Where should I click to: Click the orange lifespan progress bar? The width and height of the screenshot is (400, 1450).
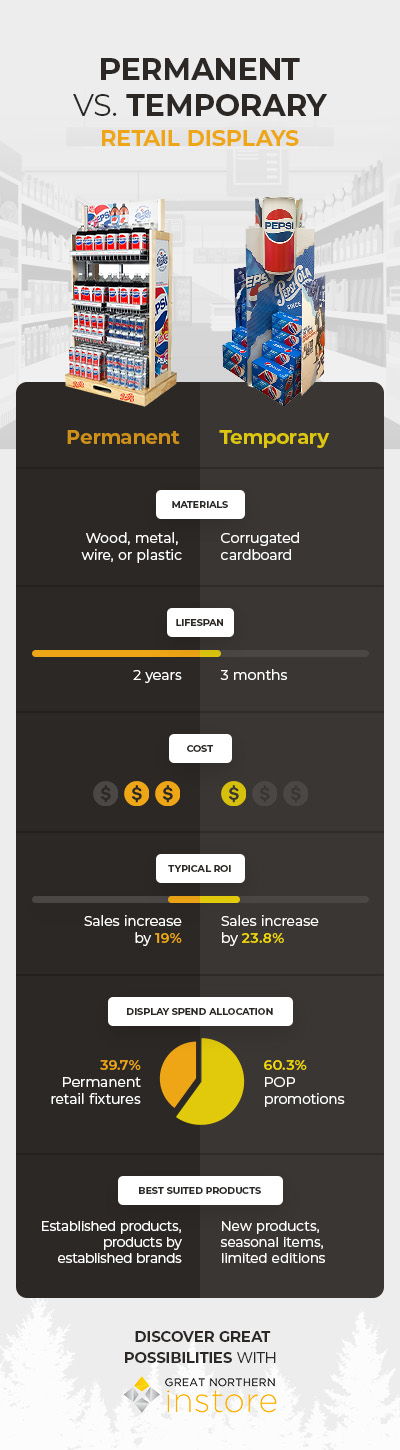(x=126, y=653)
